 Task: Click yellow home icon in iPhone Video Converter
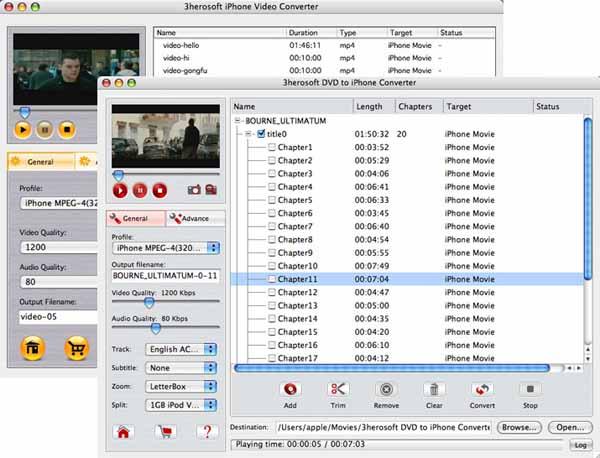click(x=33, y=348)
